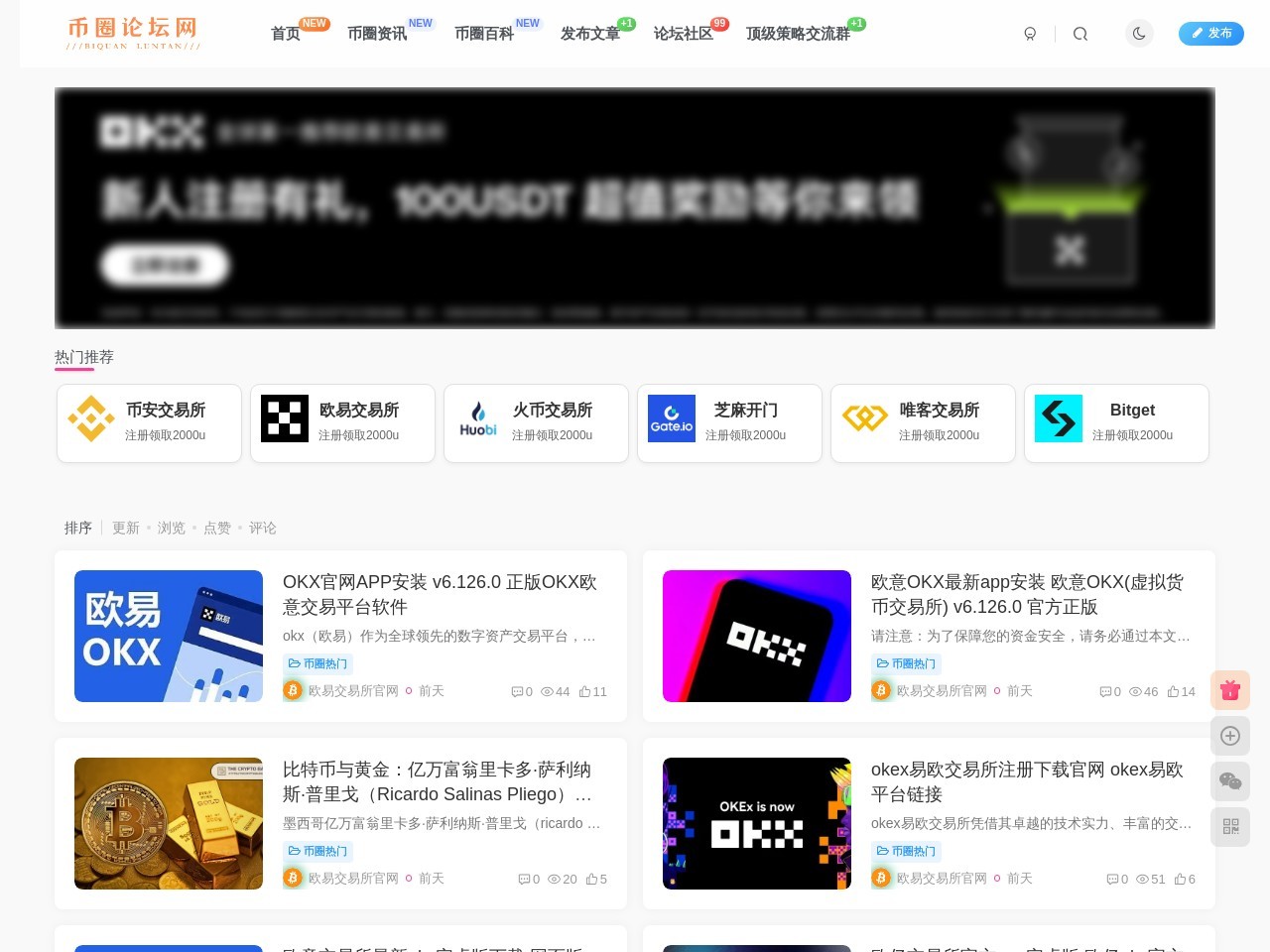Open the 首页 nav item
The image size is (1270, 952).
pos(286,34)
